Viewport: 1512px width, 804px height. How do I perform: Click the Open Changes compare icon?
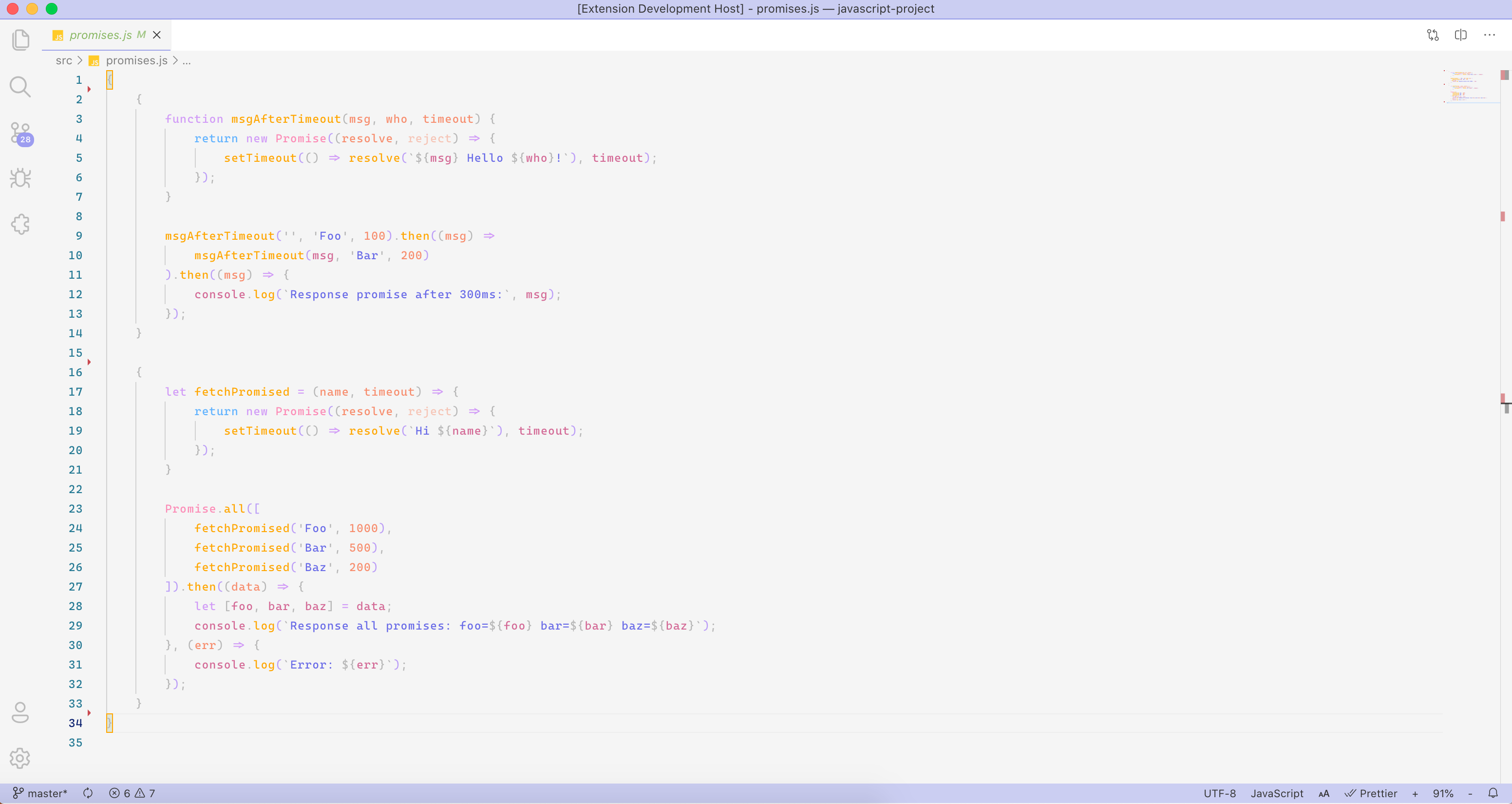(1433, 35)
